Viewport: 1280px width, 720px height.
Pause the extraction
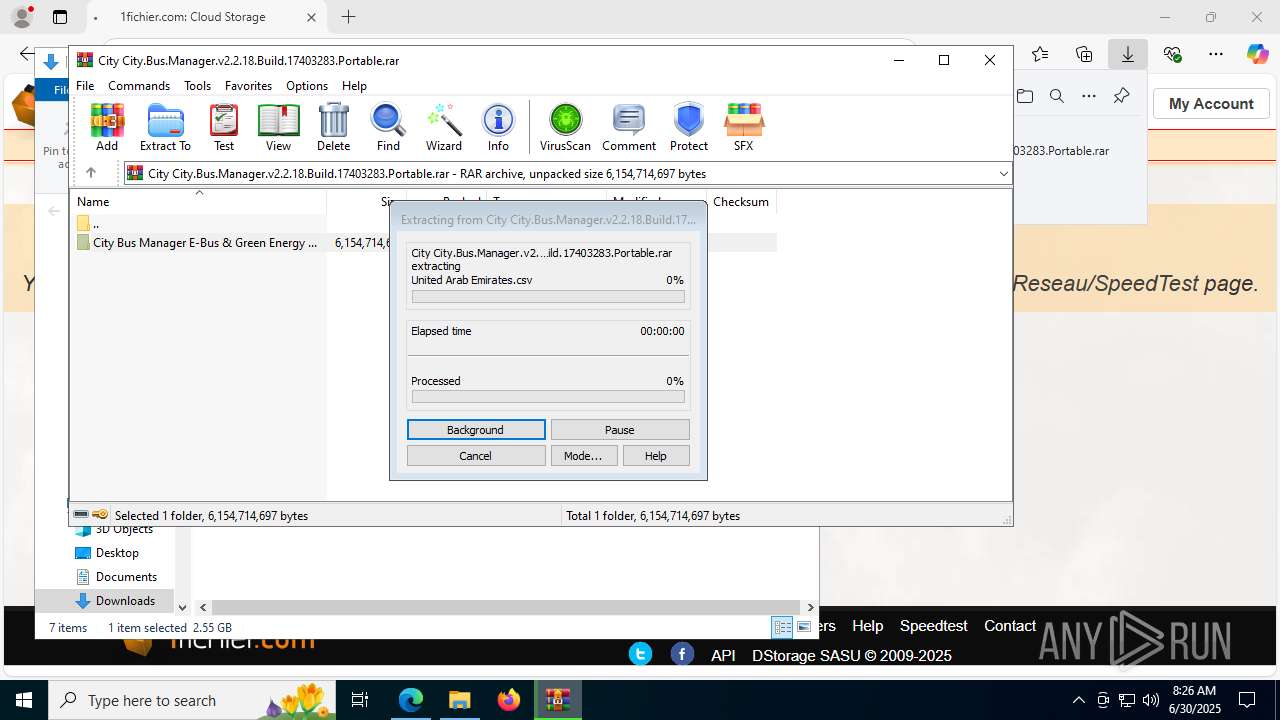pyautogui.click(x=620, y=430)
